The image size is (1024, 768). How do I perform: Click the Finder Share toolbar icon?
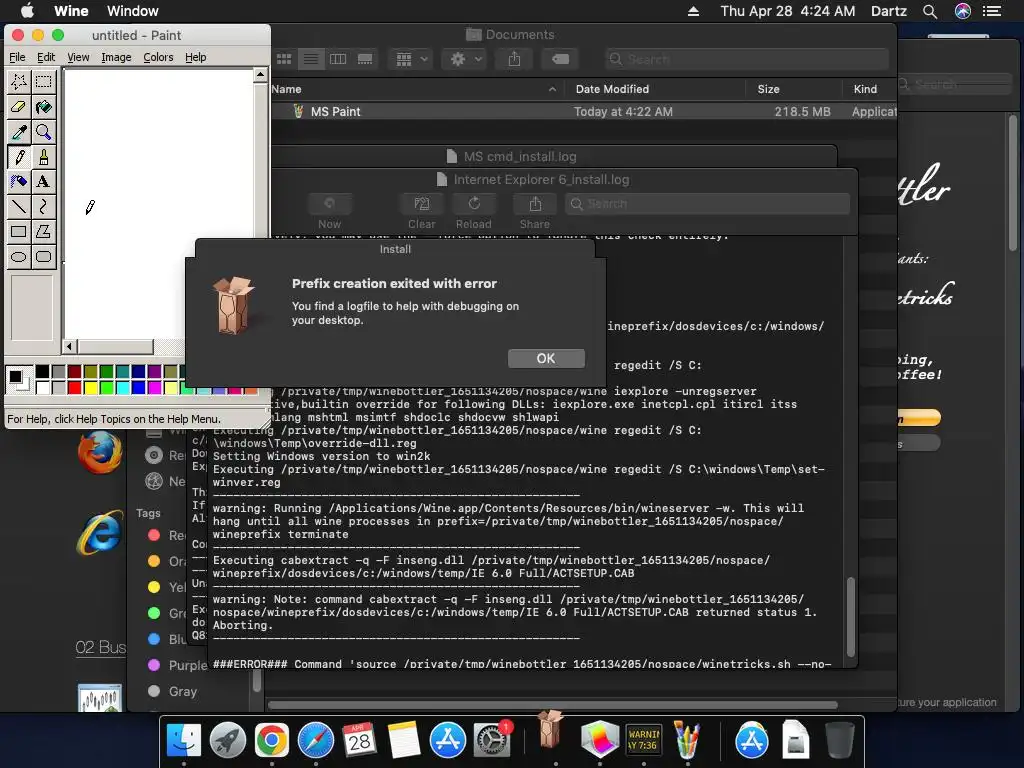point(515,59)
